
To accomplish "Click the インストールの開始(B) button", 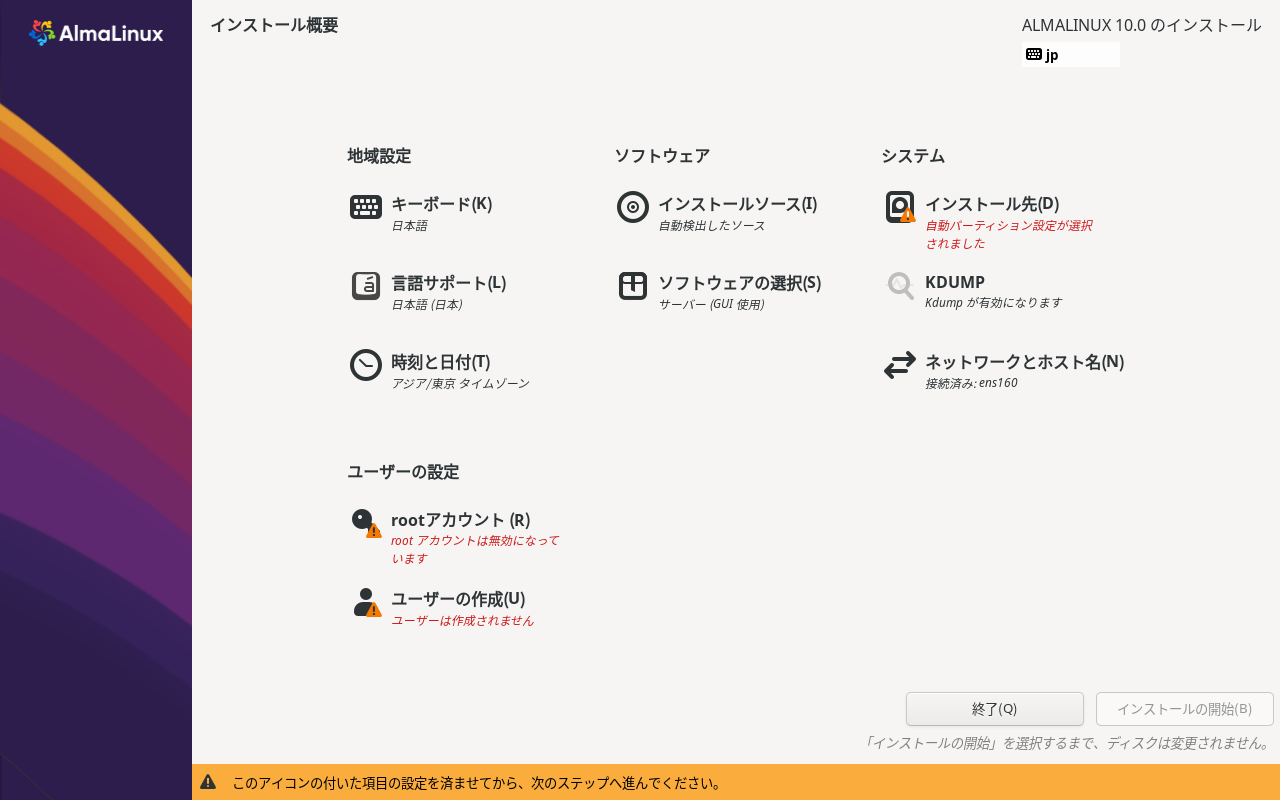I will pyautogui.click(x=1185, y=709).
